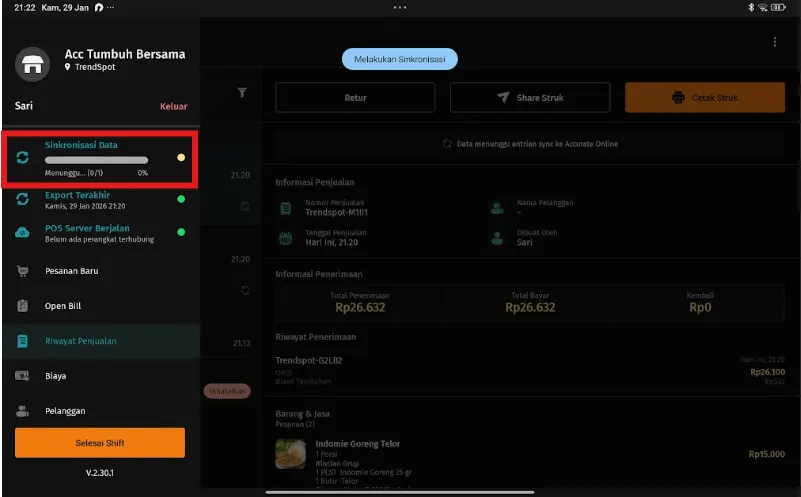Tap the Export Terakhir refresh icon
Screen dimensions: 801x497
(x=22, y=199)
